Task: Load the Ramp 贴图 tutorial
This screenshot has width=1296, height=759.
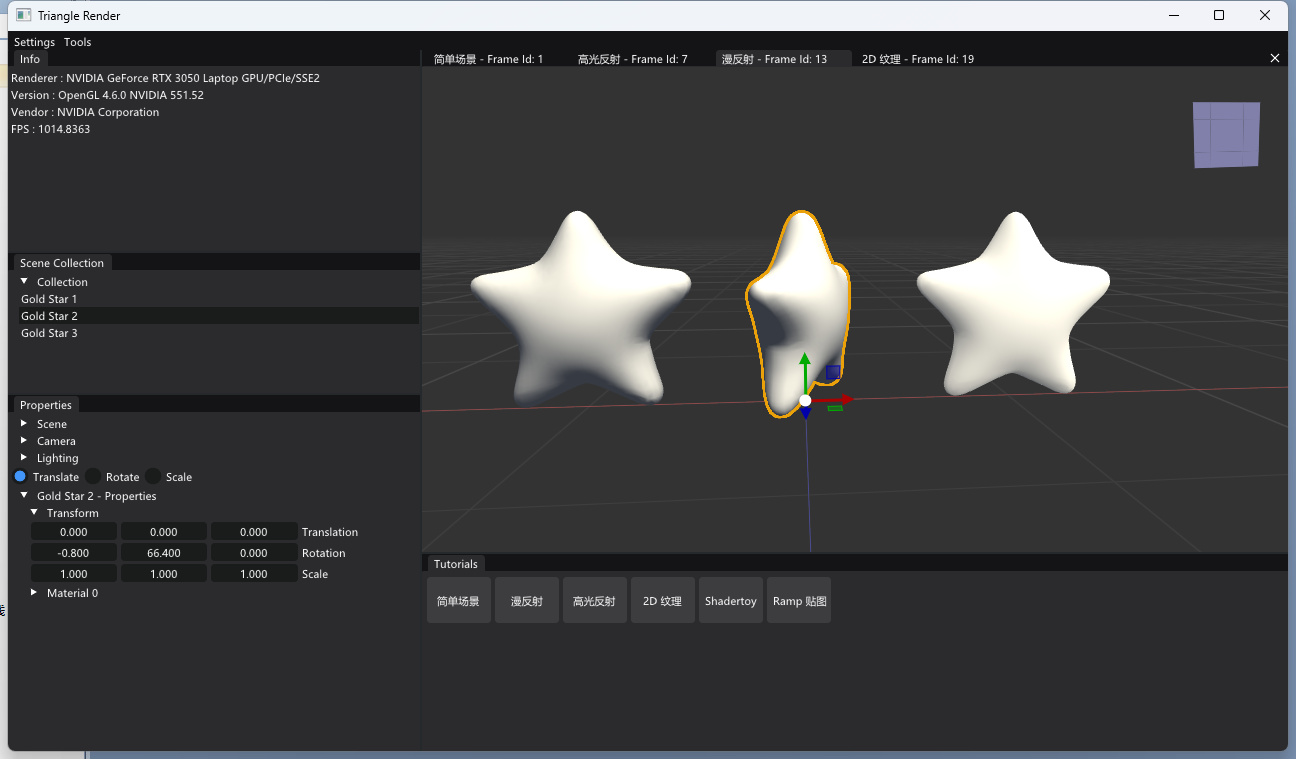Action: click(x=799, y=601)
